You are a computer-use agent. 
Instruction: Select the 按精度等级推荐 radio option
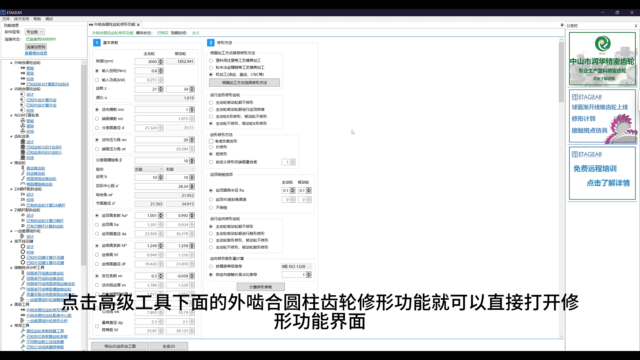coord(211,266)
